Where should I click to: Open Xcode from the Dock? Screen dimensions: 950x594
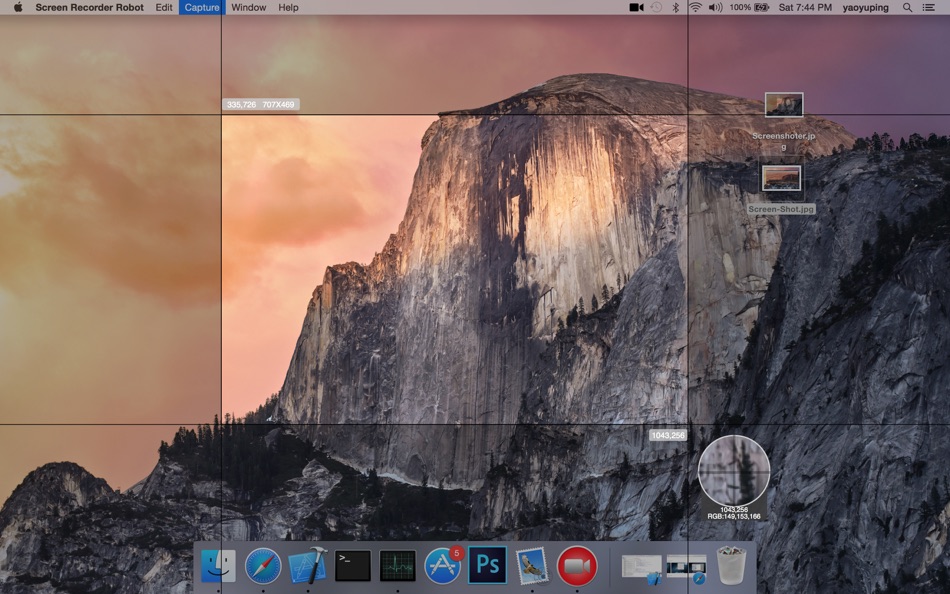click(306, 565)
